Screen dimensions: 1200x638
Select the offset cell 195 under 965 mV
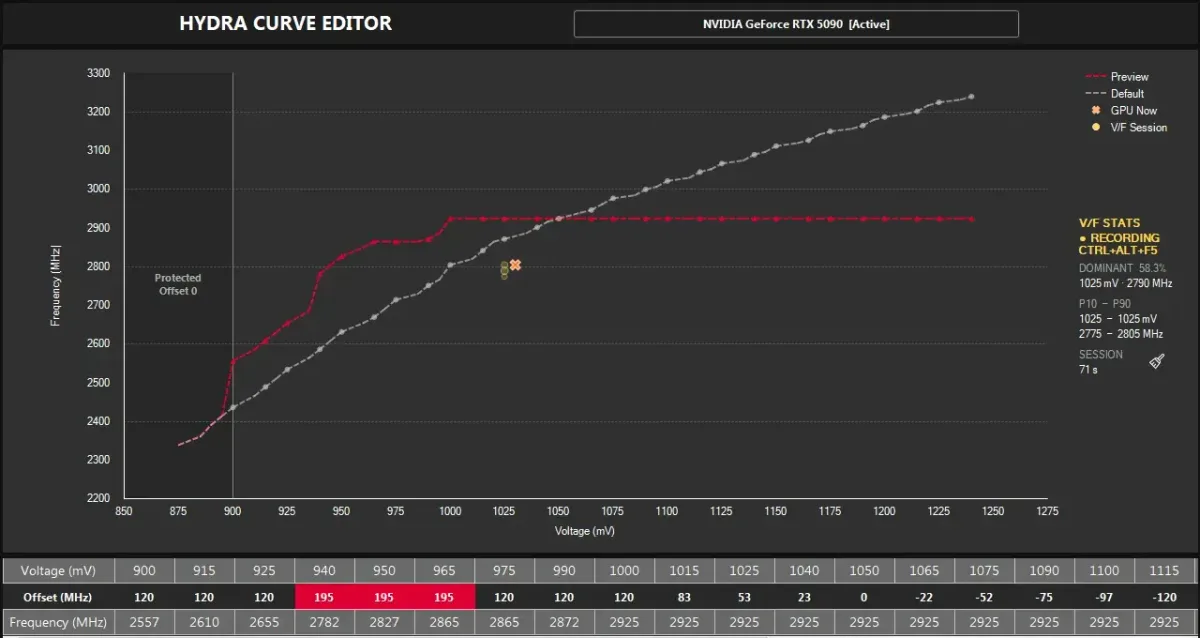[445, 596]
